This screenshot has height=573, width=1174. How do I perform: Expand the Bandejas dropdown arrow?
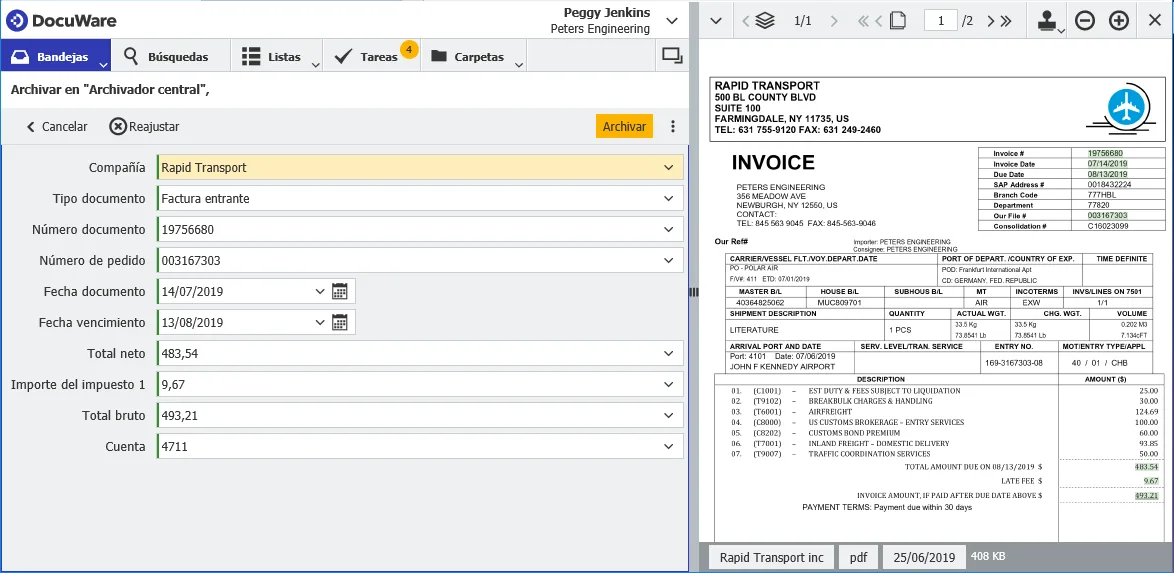click(104, 64)
